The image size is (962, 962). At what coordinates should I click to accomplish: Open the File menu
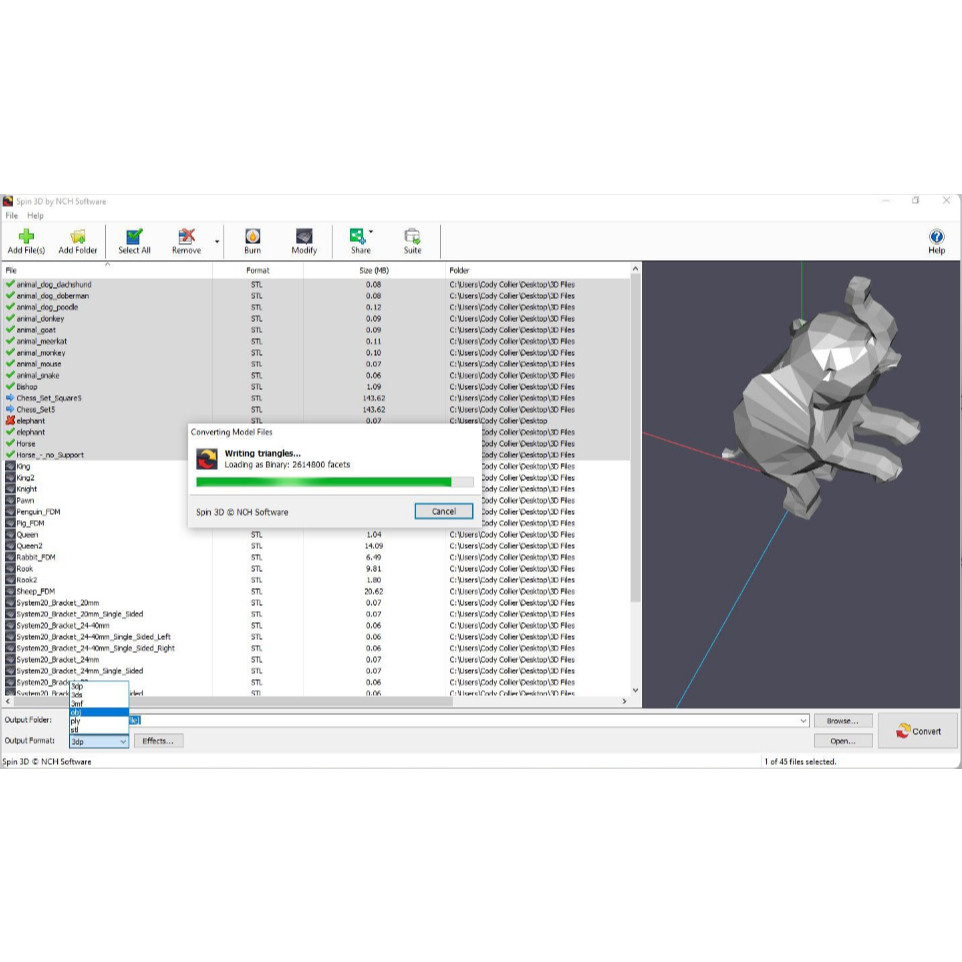pyautogui.click(x=12, y=215)
